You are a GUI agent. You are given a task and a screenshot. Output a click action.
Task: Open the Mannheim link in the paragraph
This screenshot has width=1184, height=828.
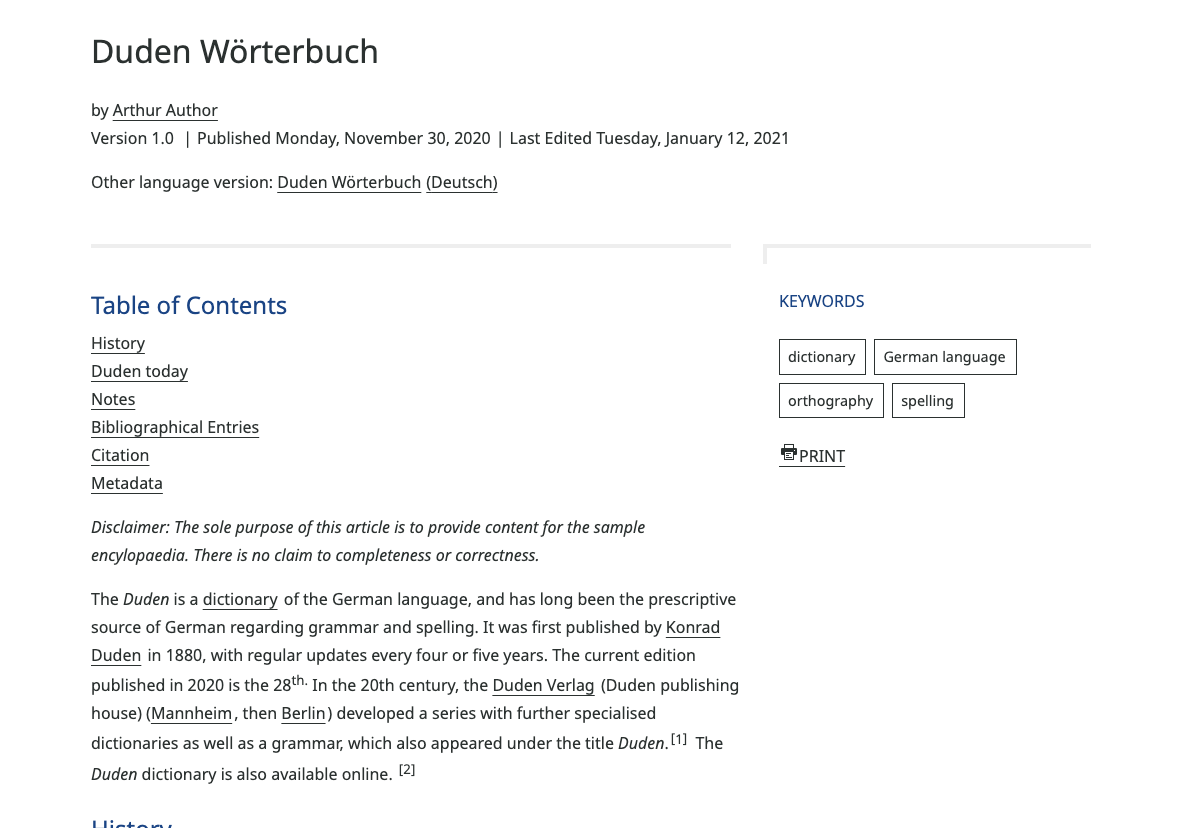(191, 713)
